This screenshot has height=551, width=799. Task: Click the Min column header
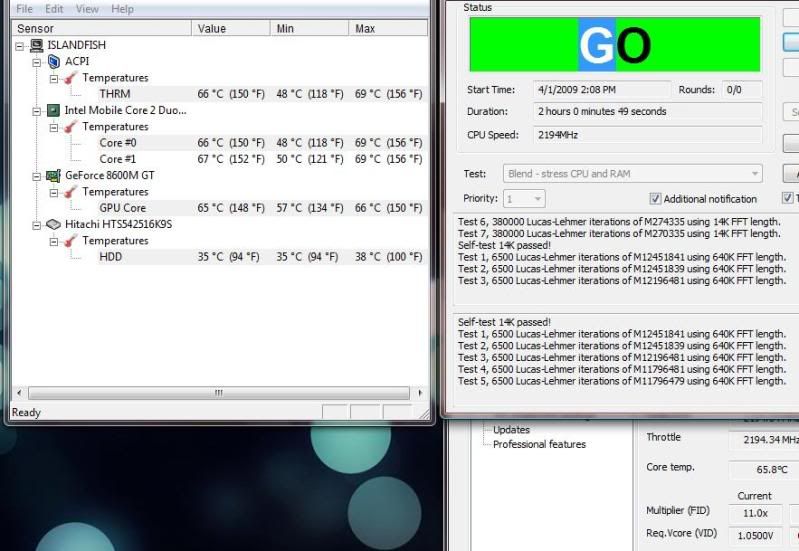click(309, 29)
